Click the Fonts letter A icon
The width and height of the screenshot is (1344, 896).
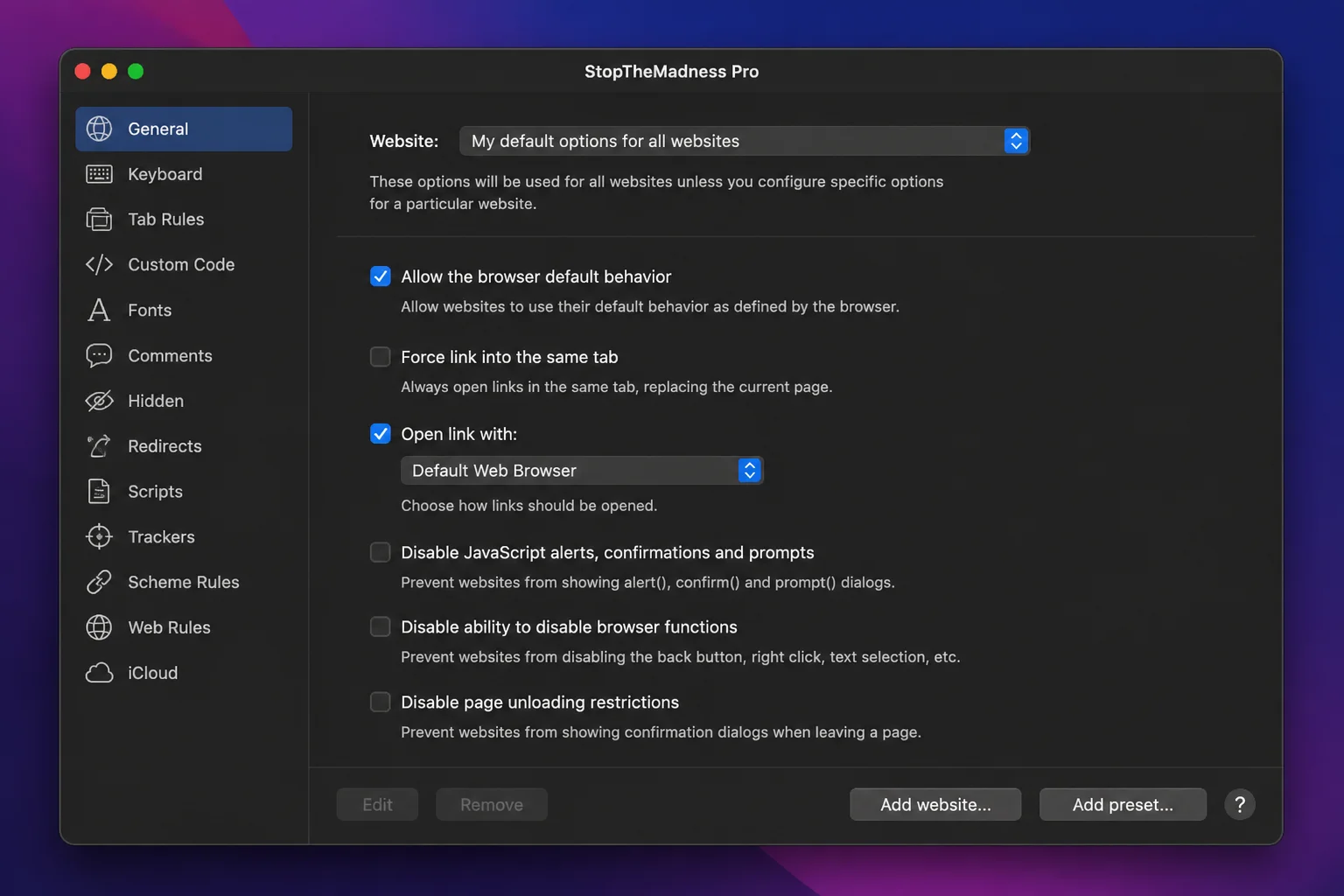click(x=99, y=310)
